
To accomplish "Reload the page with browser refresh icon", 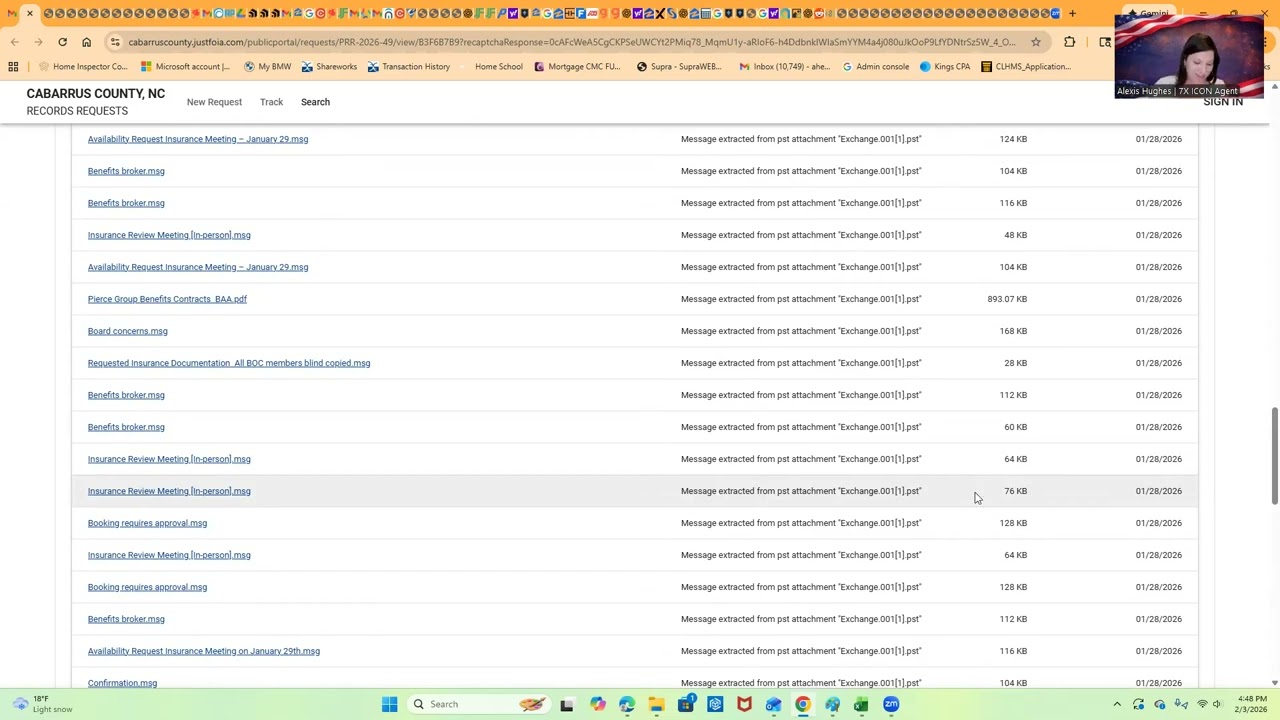I will 62,42.
